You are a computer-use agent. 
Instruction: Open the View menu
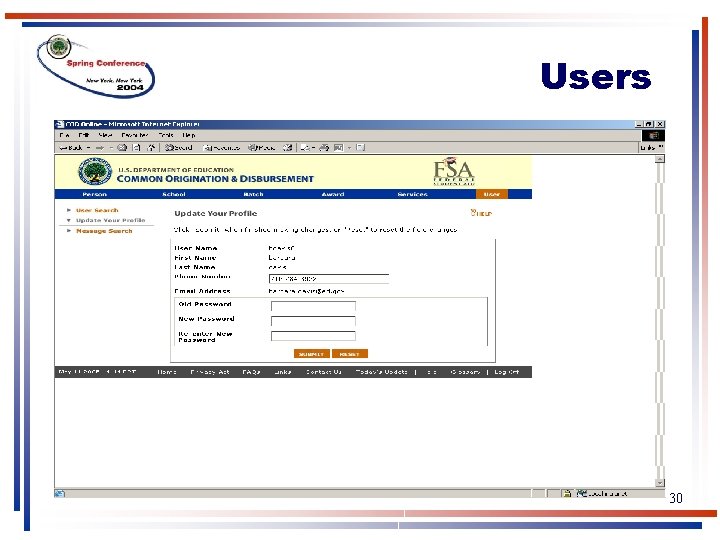click(105, 135)
